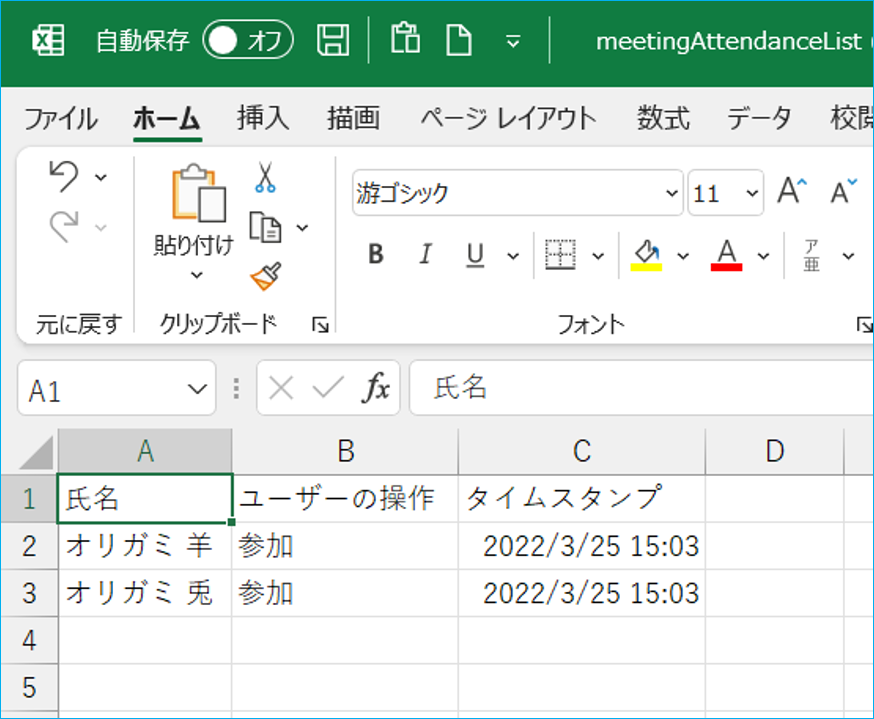
Task: Click cell C1 タイムスタンプ
Action: tap(581, 499)
